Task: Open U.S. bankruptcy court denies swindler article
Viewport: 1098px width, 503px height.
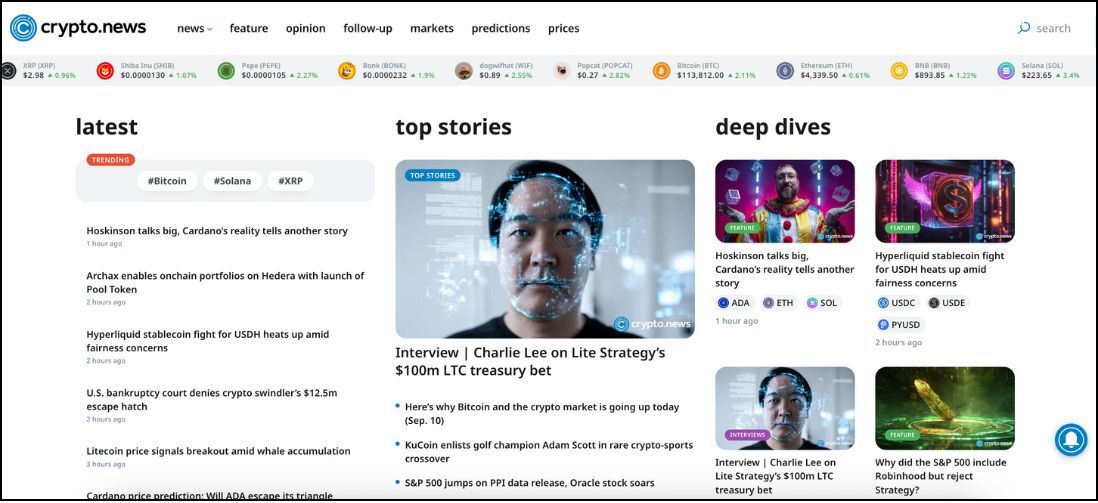Action: pyautogui.click(x=211, y=400)
